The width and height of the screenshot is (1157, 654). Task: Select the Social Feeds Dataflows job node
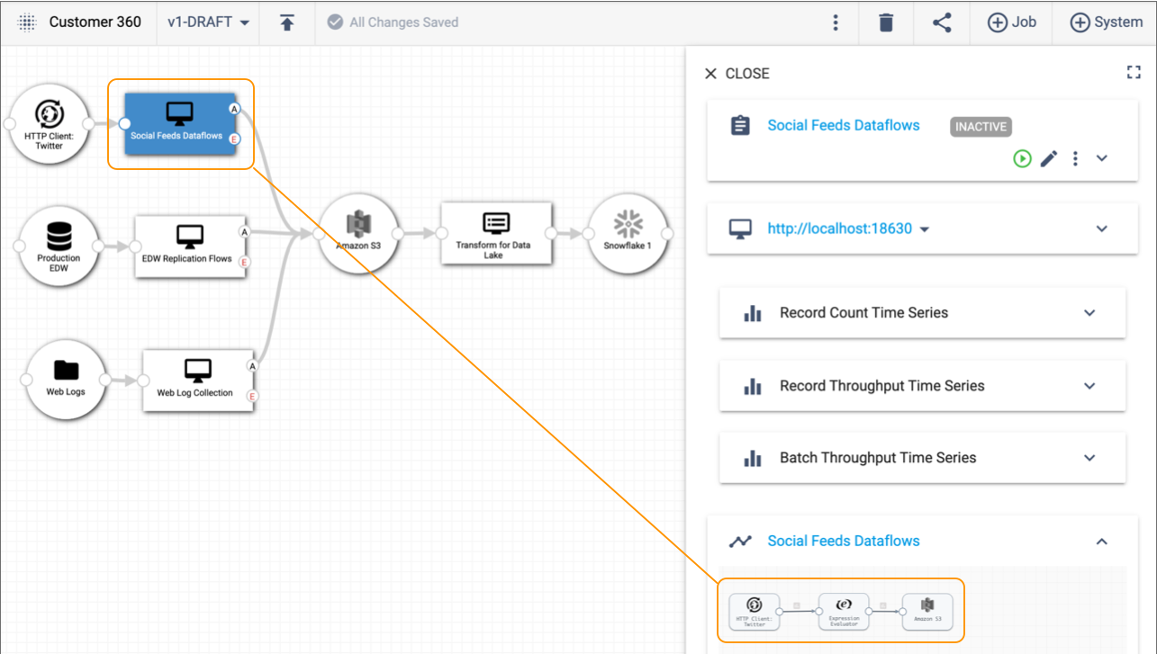click(180, 123)
